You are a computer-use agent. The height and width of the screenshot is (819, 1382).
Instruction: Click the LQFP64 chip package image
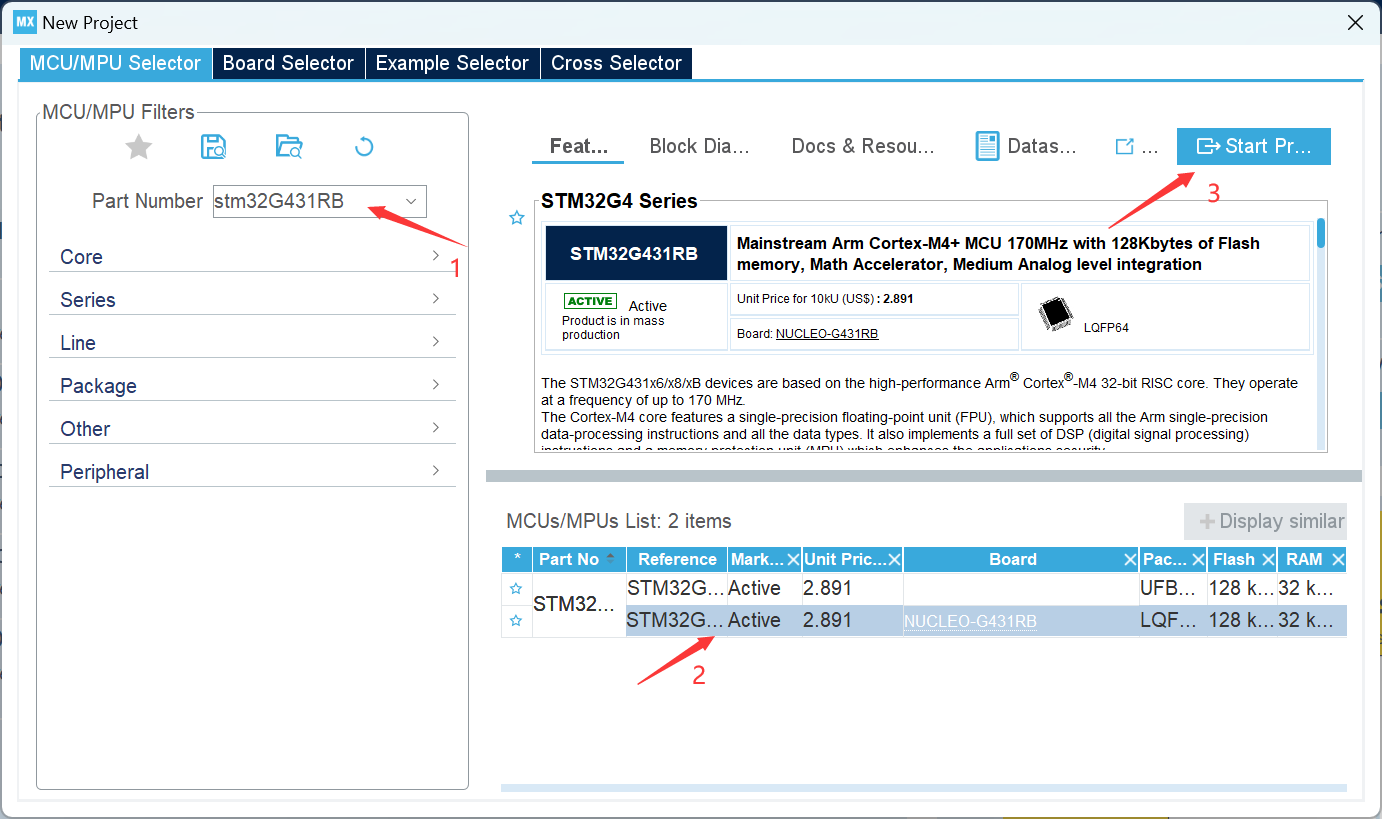pos(1056,315)
